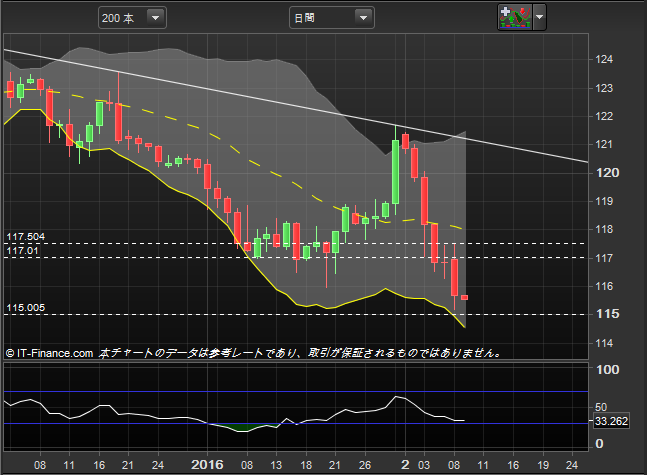Viewport: 647px width, 475px height.
Task: Click the 0 label on RSI axis
Action: point(599,444)
